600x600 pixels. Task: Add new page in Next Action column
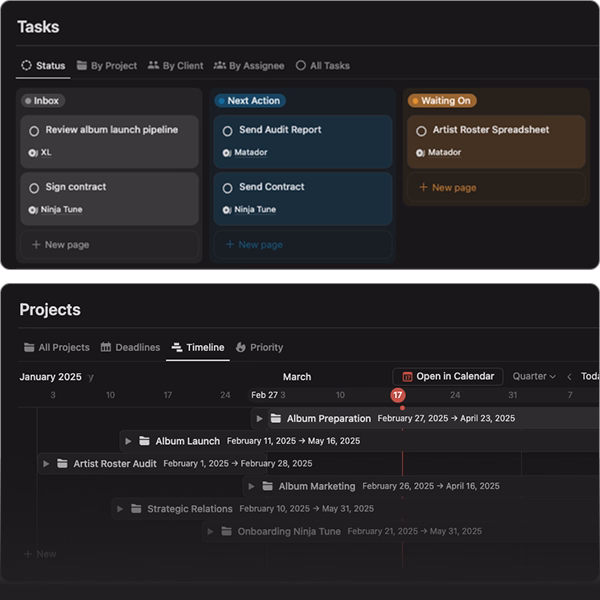coord(303,245)
